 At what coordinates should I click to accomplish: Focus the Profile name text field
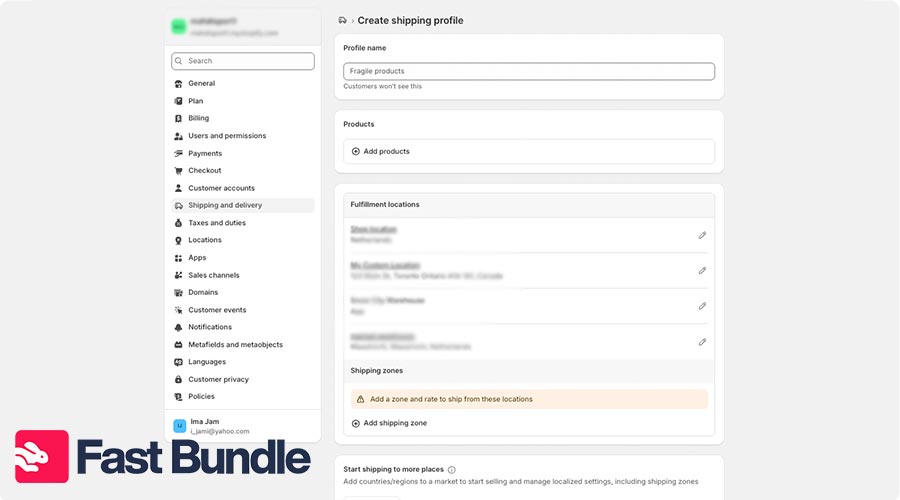tap(529, 71)
